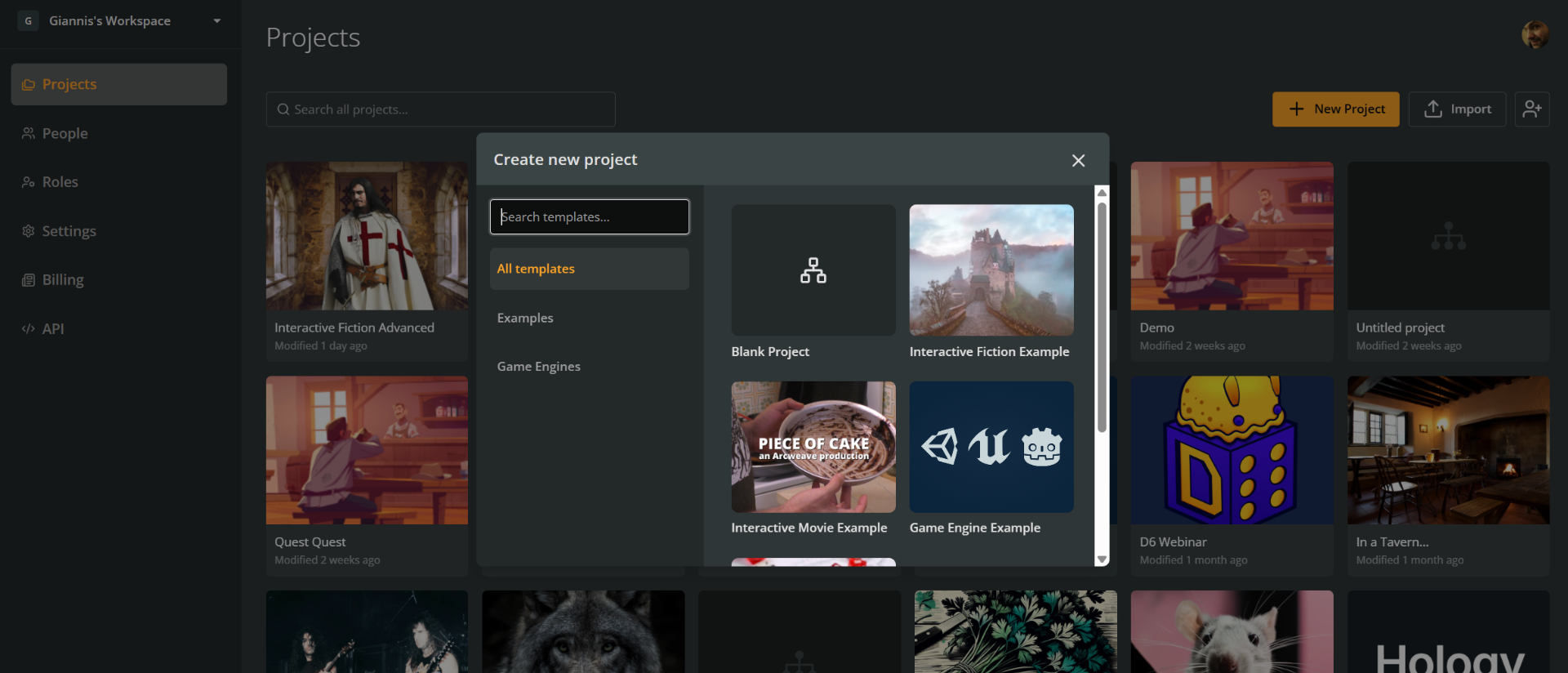Focus the Search all projects field
1568x673 pixels.
click(x=441, y=109)
